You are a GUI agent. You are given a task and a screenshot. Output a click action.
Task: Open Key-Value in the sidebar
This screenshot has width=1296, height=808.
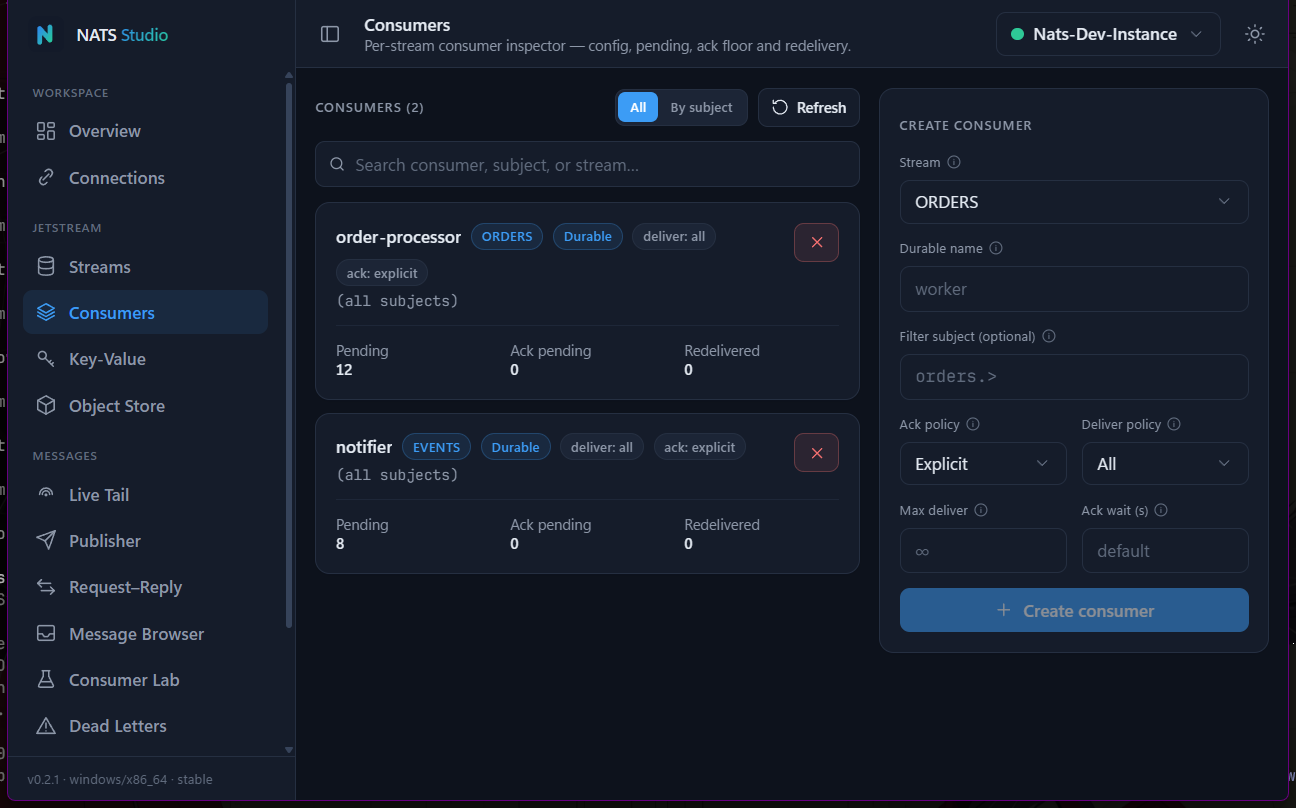[x=146, y=359]
